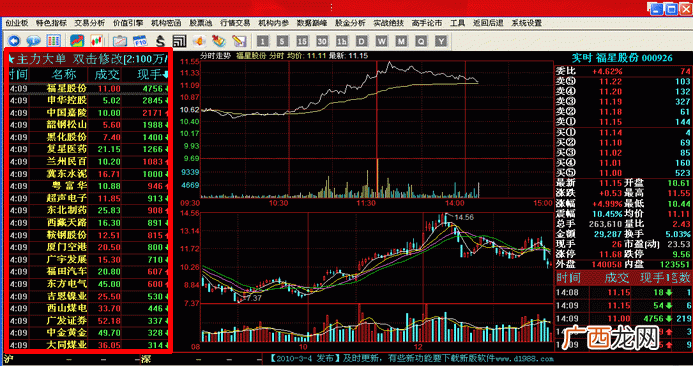Open the briefcase chart toolbar icon

coord(120,41)
